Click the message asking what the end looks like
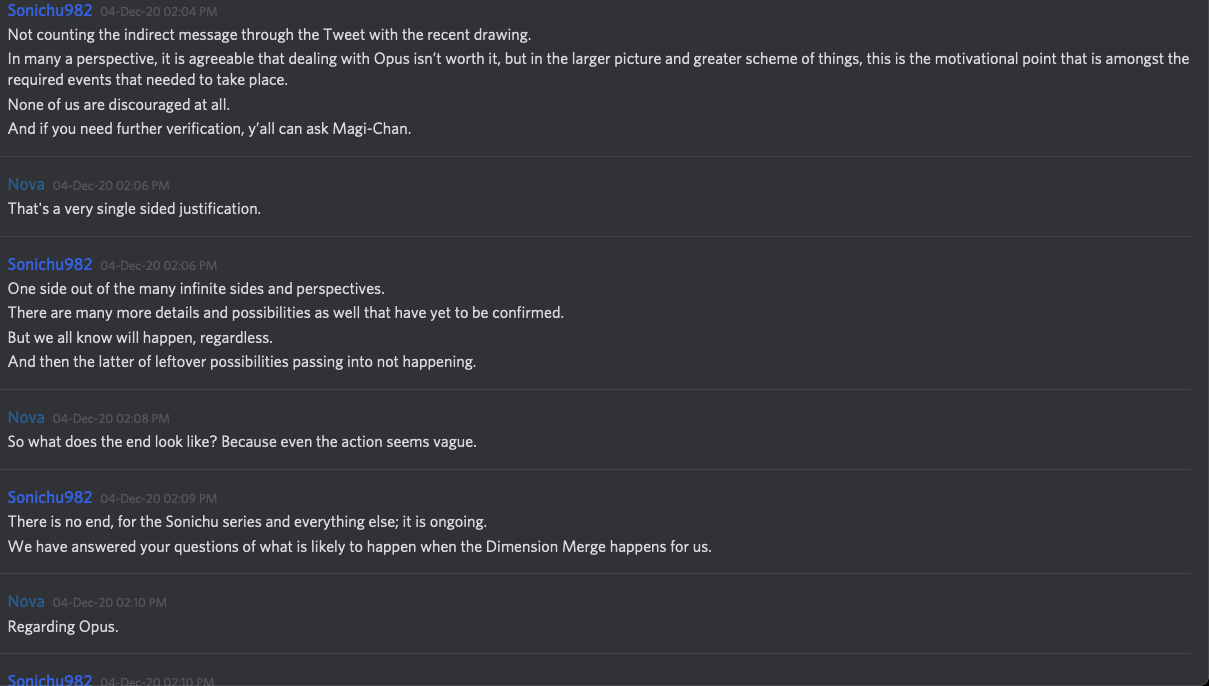The width and height of the screenshot is (1209, 686). click(242, 441)
